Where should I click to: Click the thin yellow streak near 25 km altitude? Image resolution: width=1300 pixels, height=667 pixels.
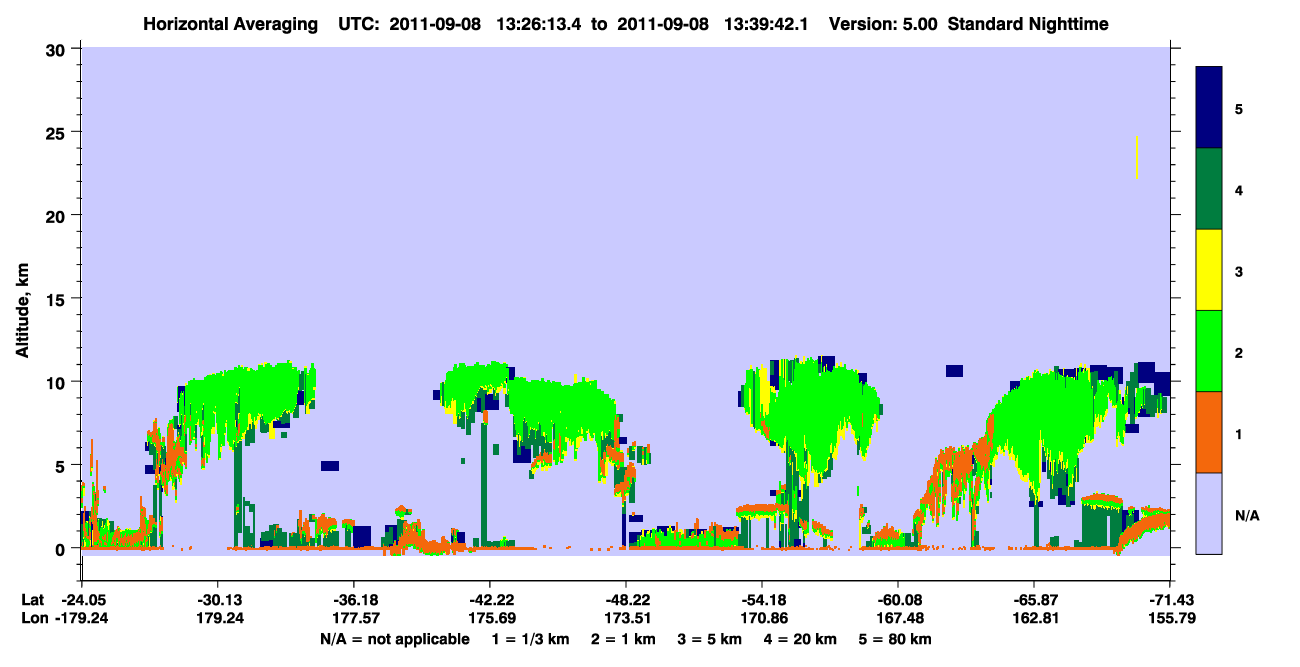[x=1137, y=158]
